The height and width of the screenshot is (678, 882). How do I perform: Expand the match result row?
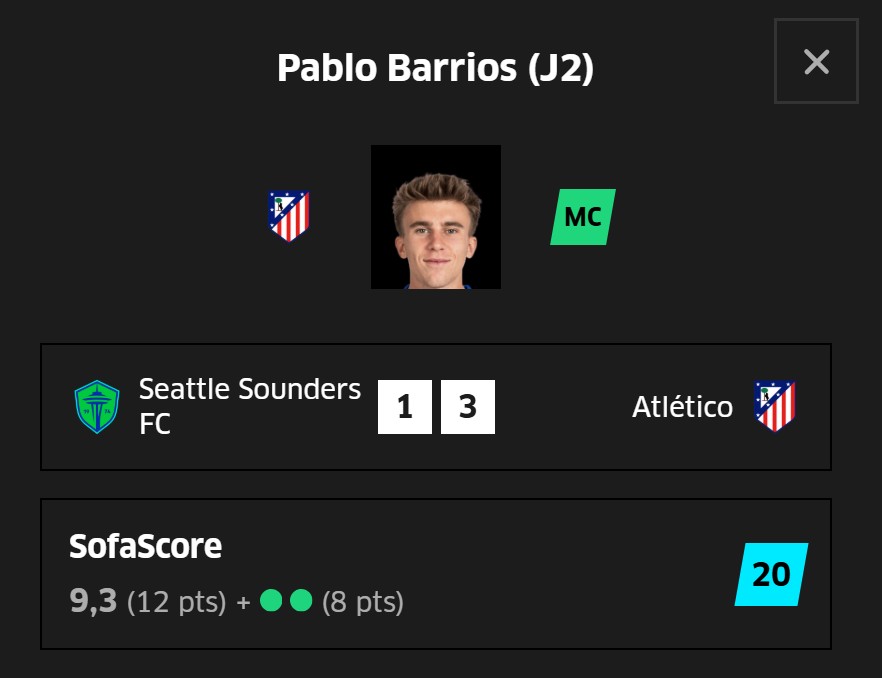pyautogui.click(x=435, y=405)
